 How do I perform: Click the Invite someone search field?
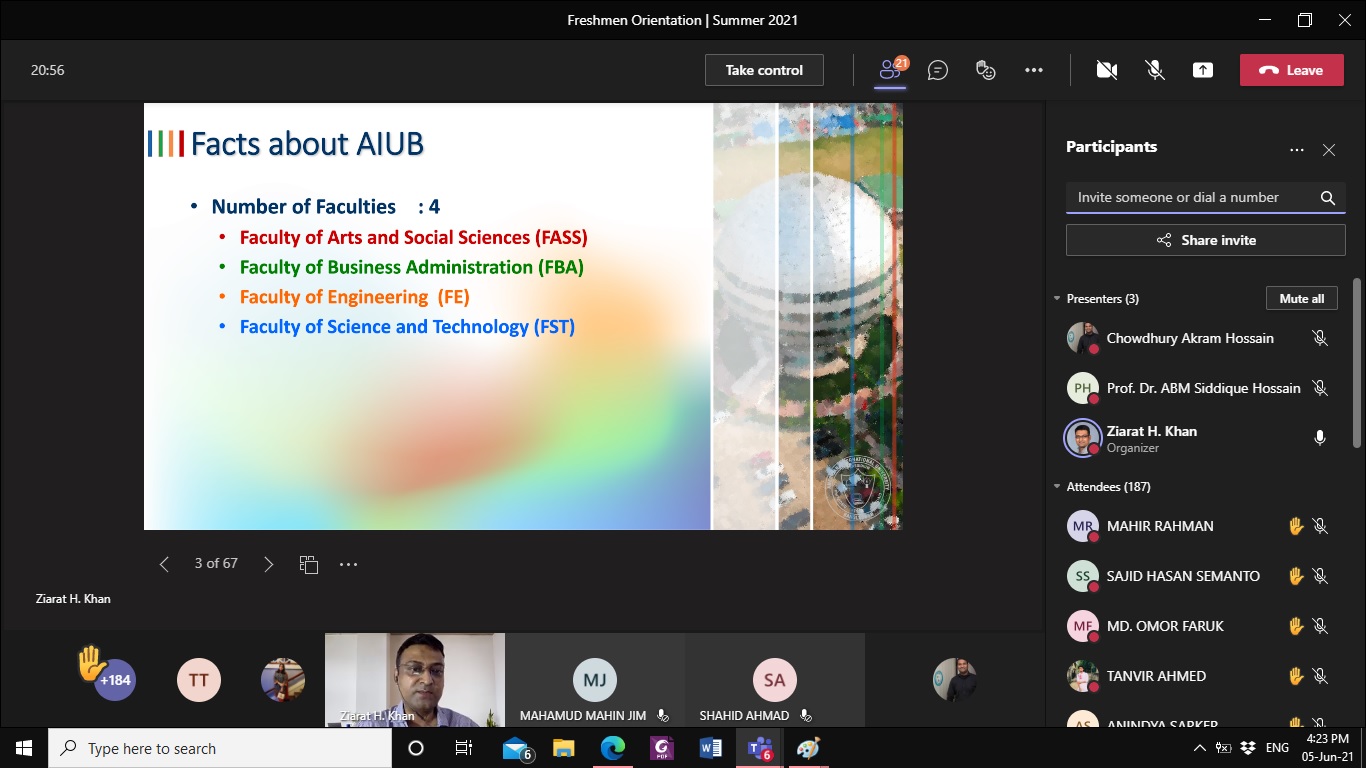coord(1192,198)
